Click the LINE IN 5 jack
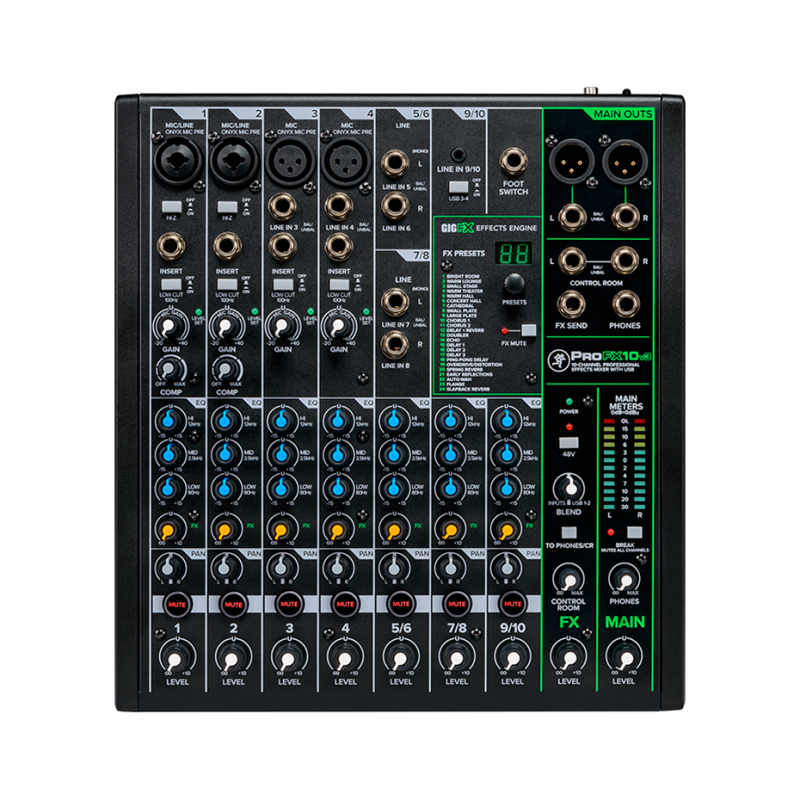 [x=395, y=163]
